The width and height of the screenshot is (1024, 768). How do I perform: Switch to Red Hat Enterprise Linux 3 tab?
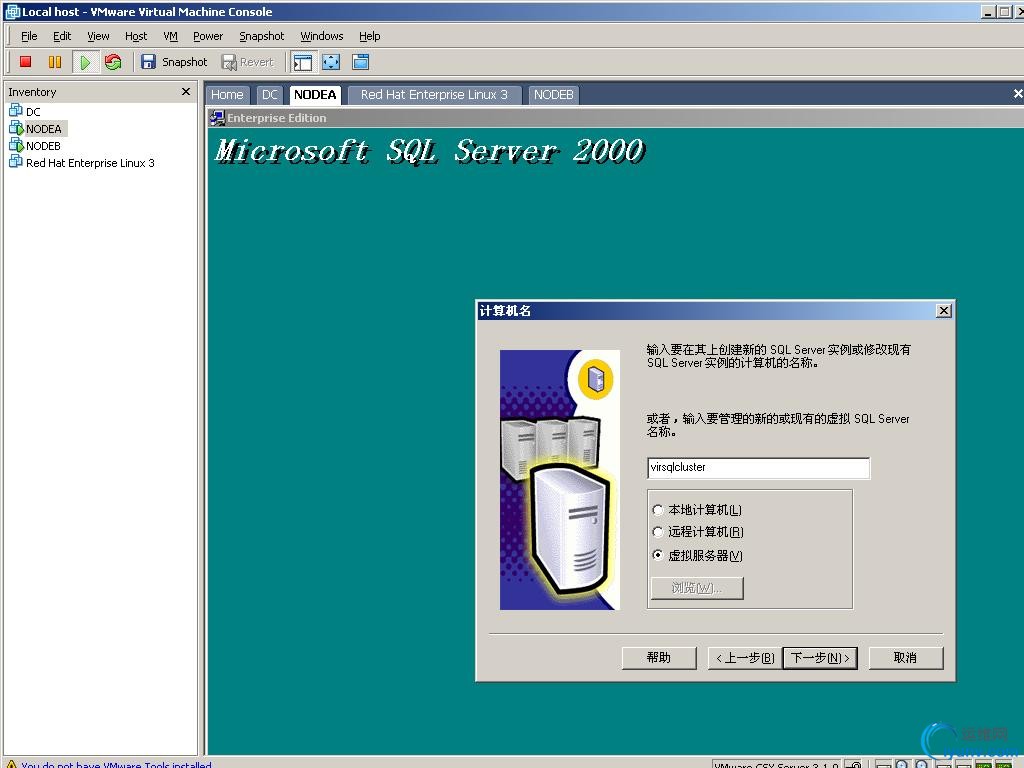[434, 95]
